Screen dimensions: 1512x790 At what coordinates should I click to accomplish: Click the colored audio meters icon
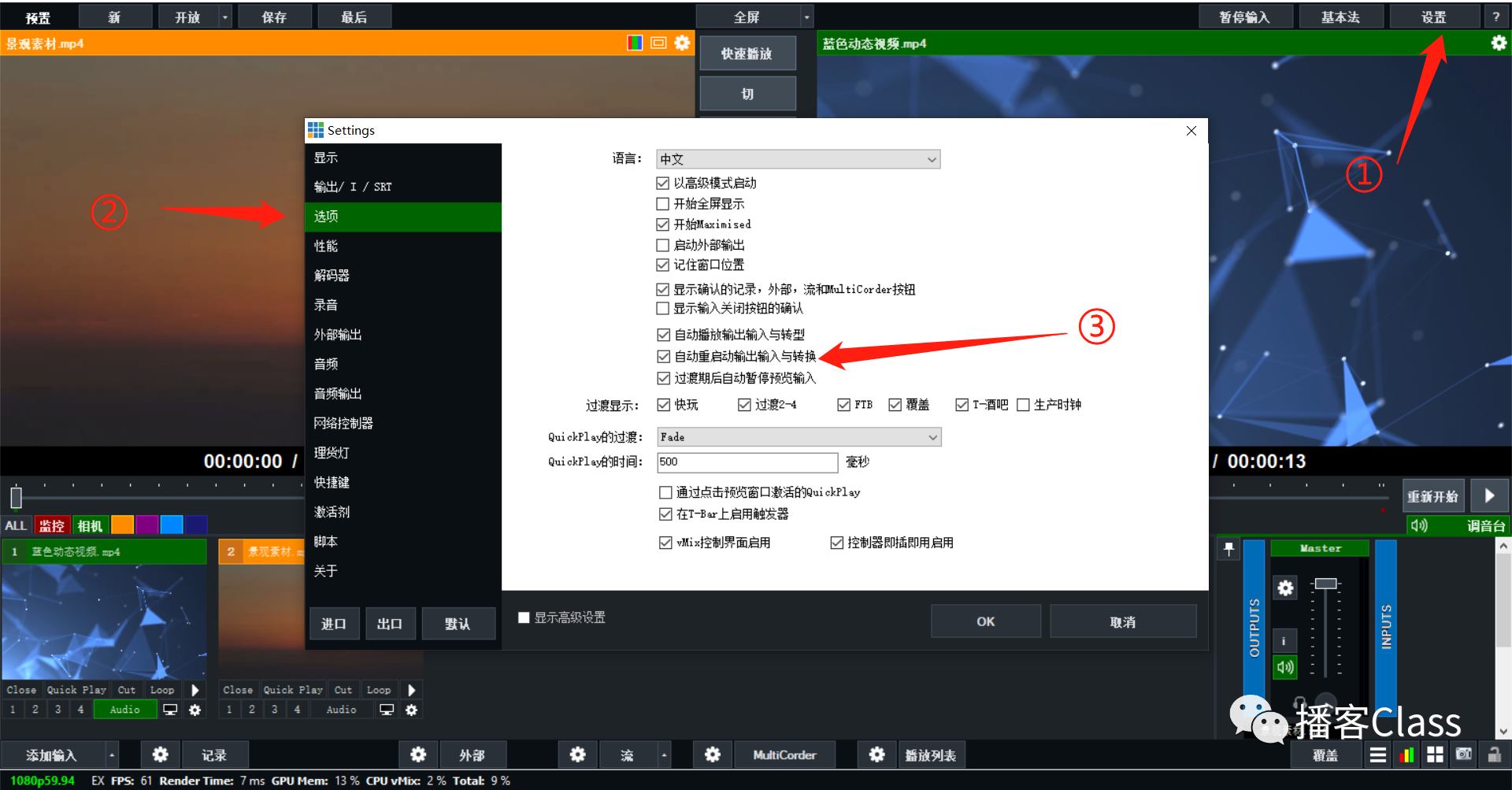(1406, 754)
